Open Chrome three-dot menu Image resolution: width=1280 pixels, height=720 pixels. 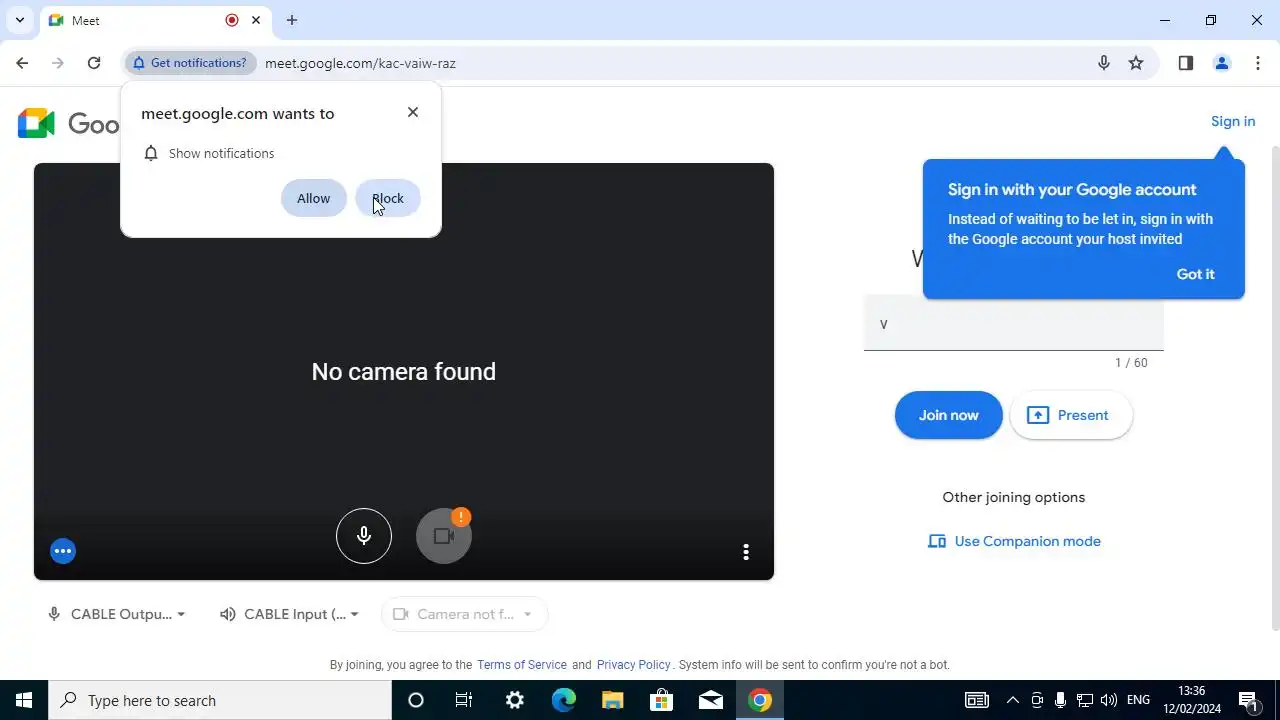click(1258, 63)
